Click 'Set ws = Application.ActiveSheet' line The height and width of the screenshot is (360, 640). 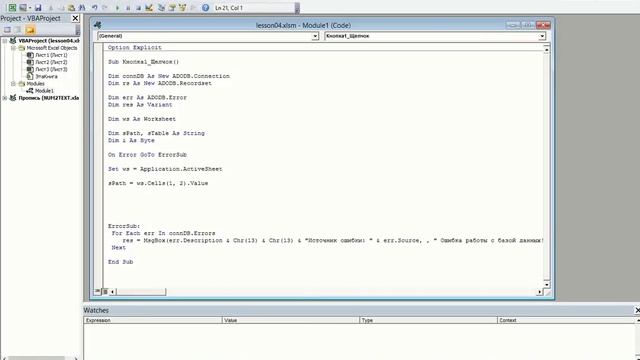tap(165, 169)
